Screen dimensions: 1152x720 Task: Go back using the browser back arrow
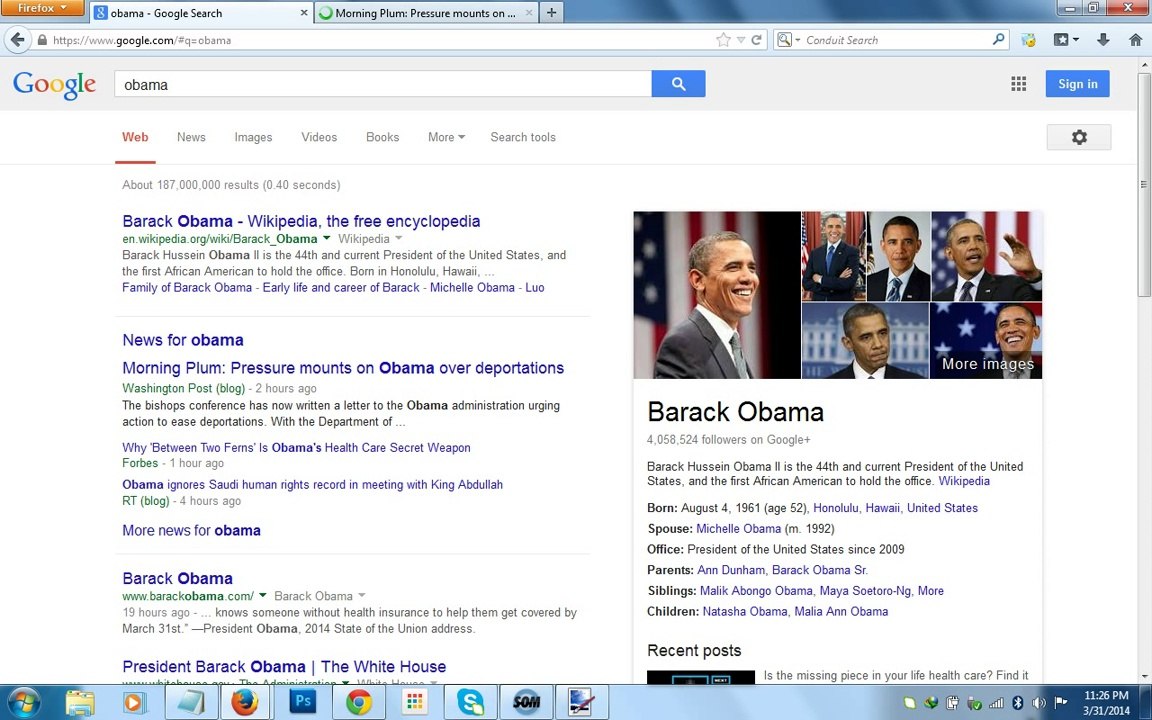tap(18, 40)
